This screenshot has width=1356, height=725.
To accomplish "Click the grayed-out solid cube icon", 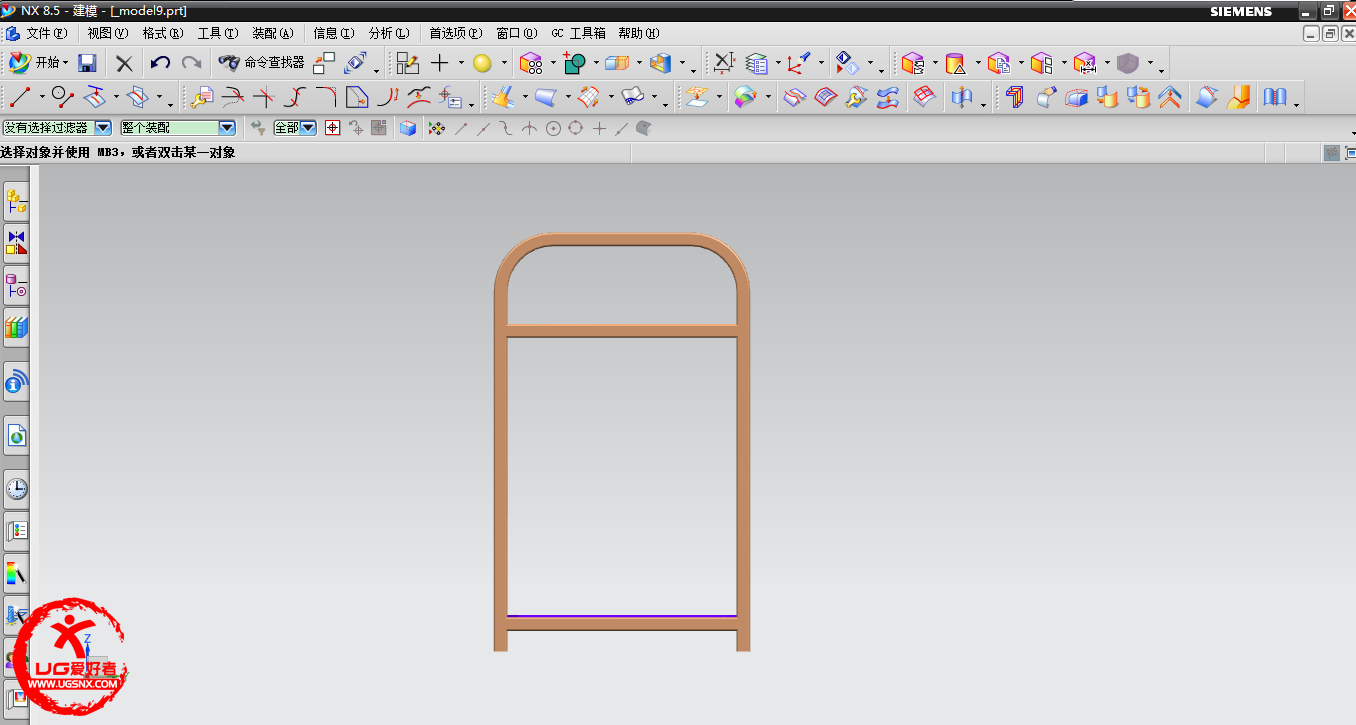I will (x=1128, y=63).
